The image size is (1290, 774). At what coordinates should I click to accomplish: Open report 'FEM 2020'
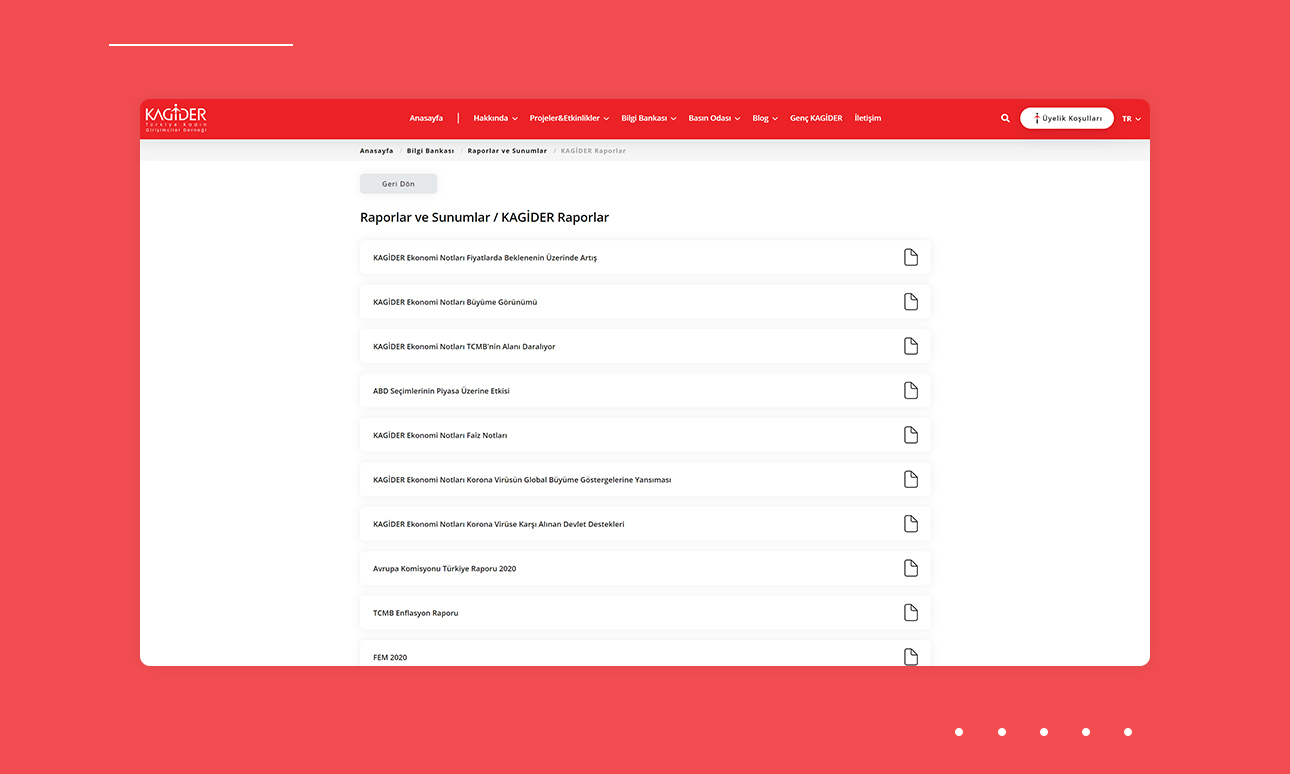click(x=645, y=653)
